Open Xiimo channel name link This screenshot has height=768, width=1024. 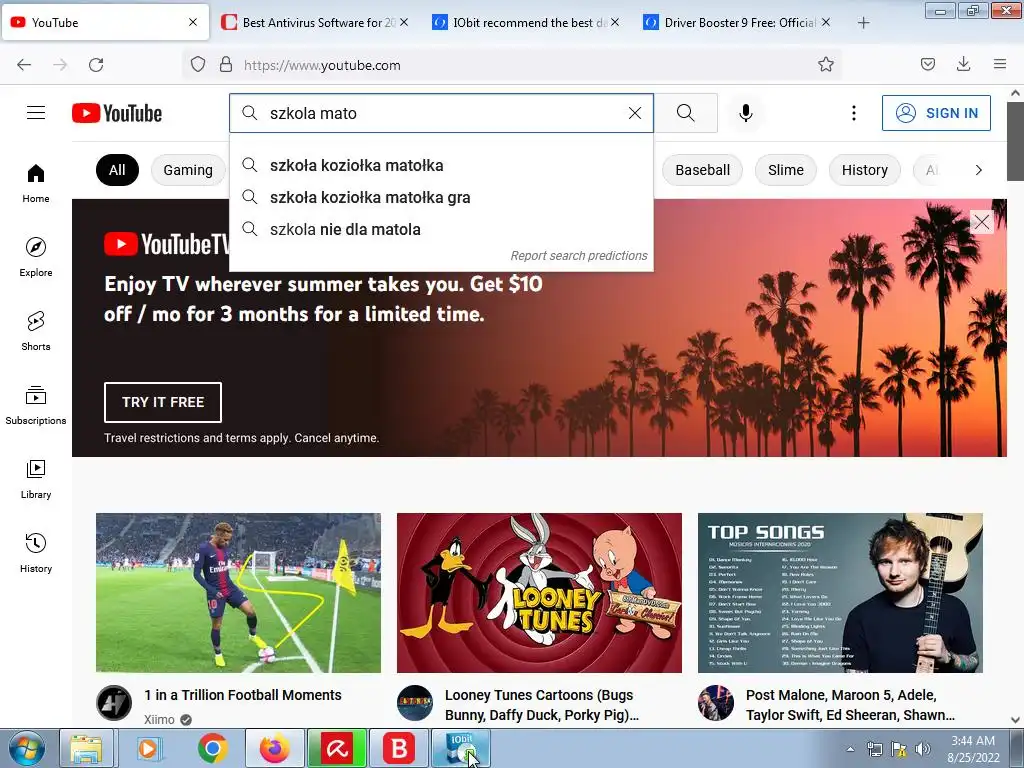click(159, 719)
